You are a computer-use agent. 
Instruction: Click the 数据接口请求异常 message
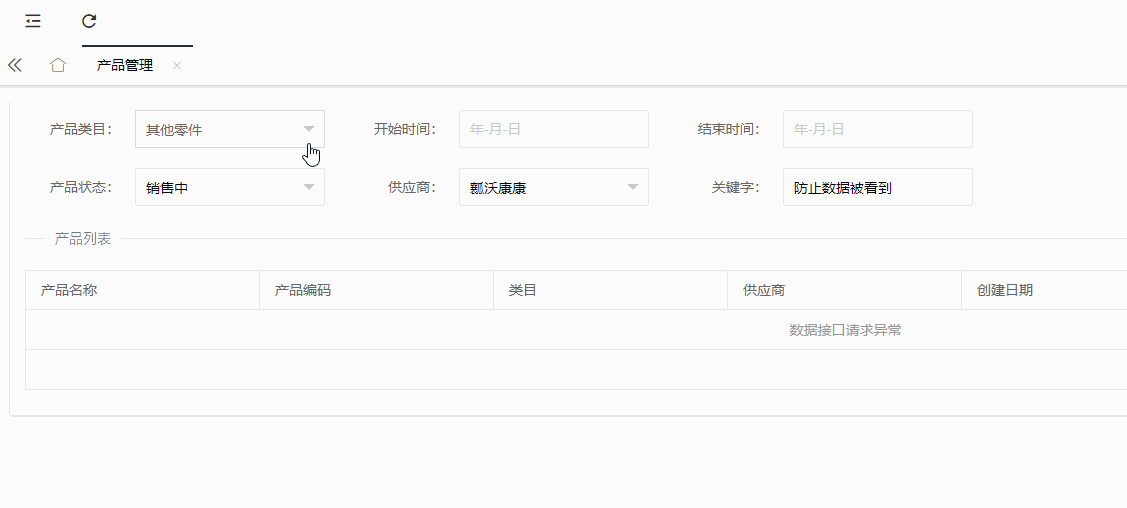[x=845, y=330]
